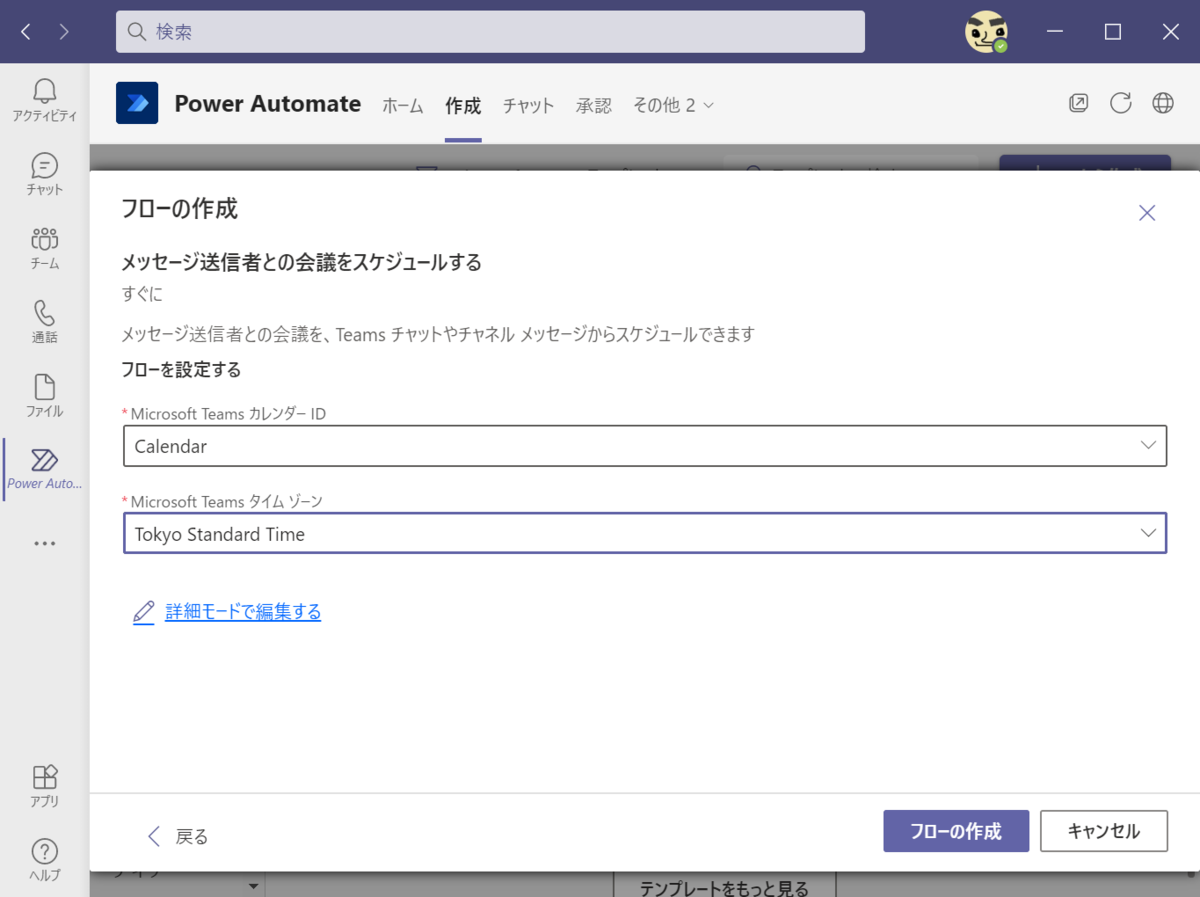Switch to the ホーム tab

pyautogui.click(x=403, y=105)
